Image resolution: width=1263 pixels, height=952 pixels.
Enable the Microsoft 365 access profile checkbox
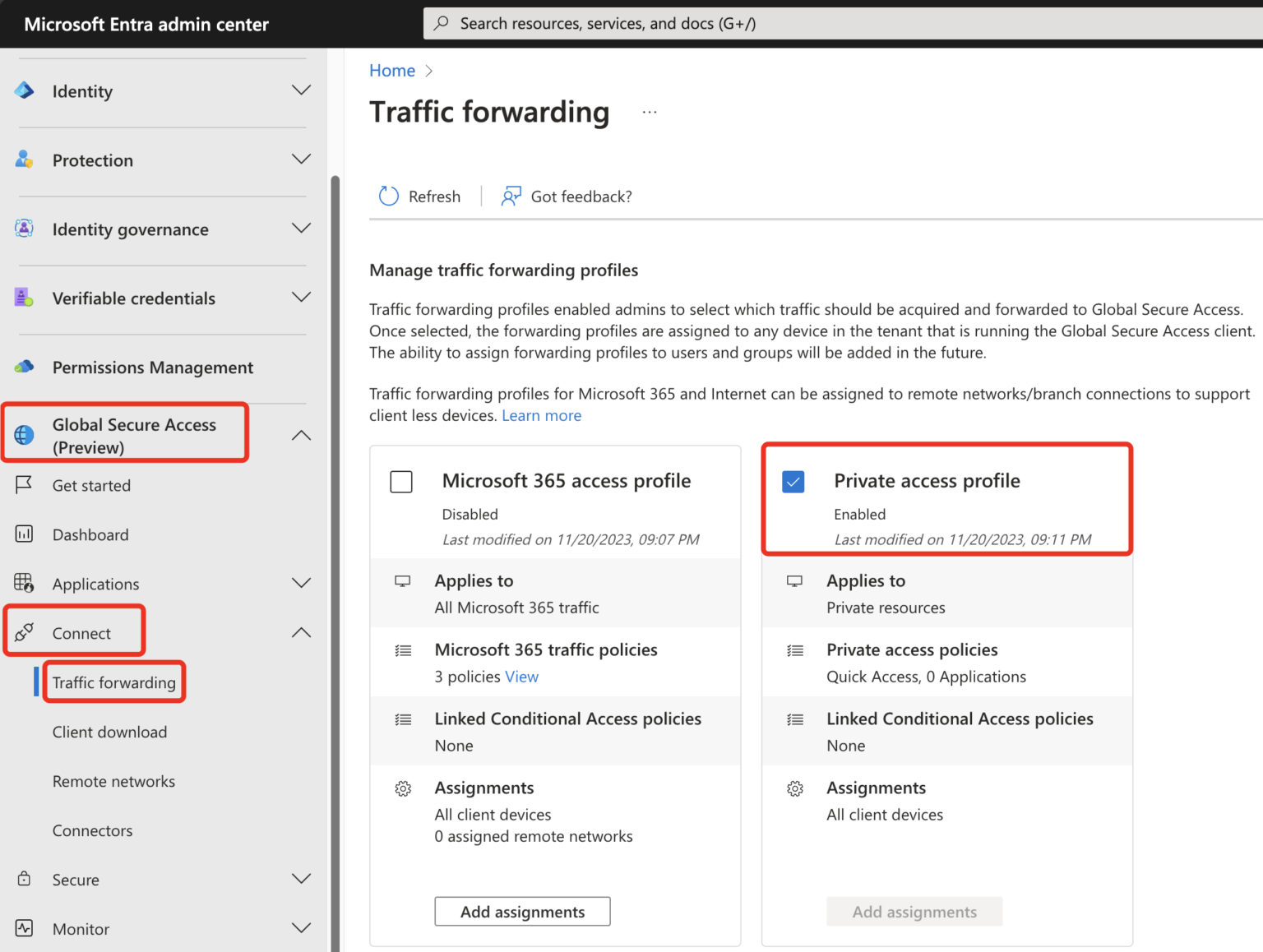[401, 482]
